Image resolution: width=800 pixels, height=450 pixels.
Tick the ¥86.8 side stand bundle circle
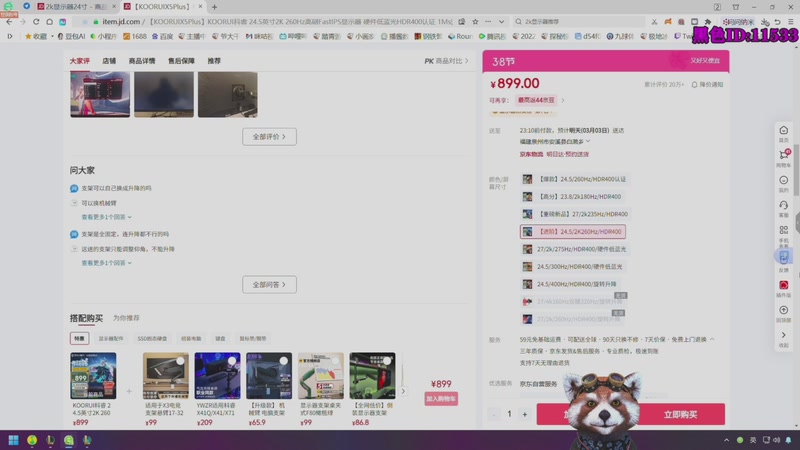386,361
